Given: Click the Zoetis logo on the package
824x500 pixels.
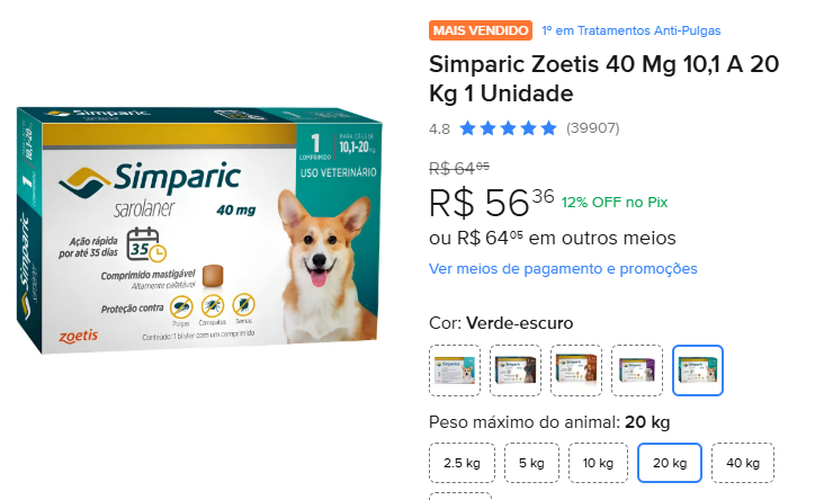Looking at the screenshot, I should pyautogui.click(x=79, y=334).
